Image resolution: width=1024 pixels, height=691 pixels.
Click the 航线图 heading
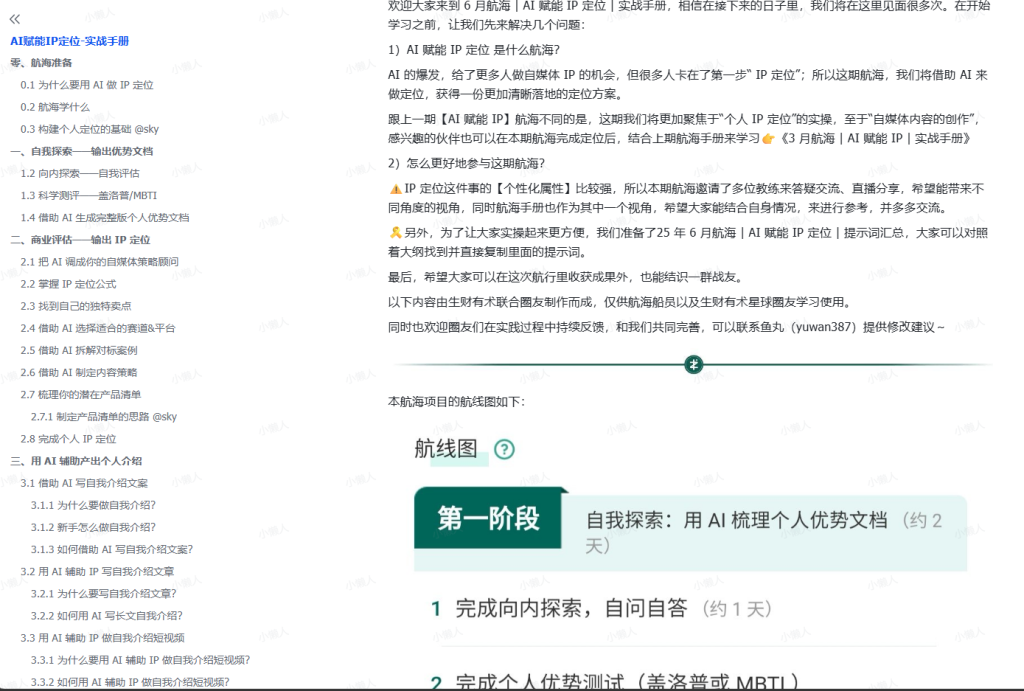(445, 449)
